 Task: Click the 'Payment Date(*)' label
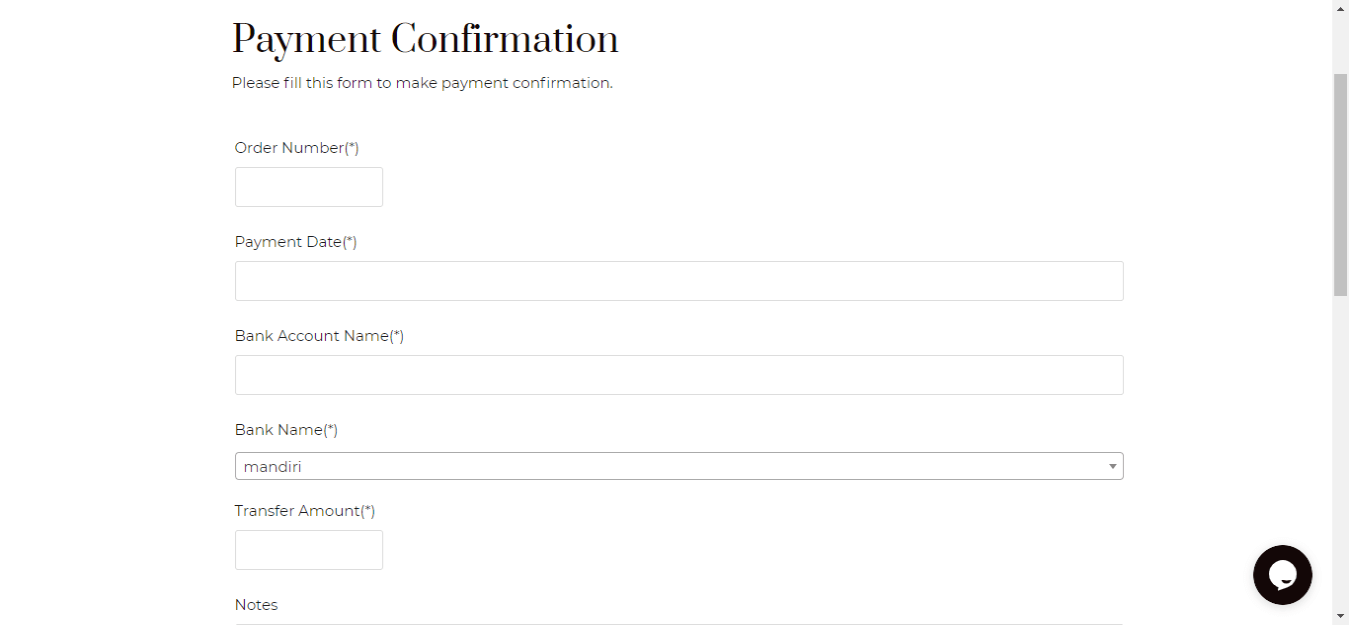(x=296, y=242)
